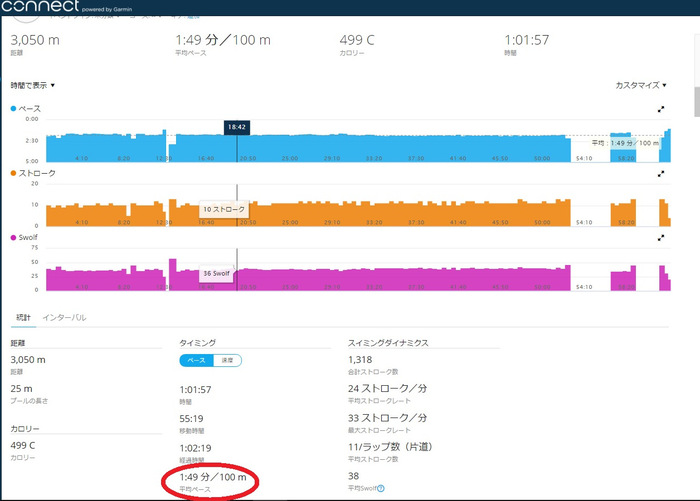Click スイミングダイナミクス section heading

click(x=388, y=343)
